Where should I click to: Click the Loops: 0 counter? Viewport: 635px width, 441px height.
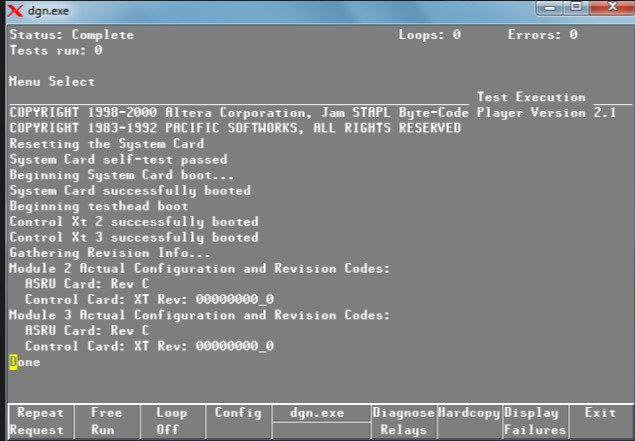[x=429, y=35]
